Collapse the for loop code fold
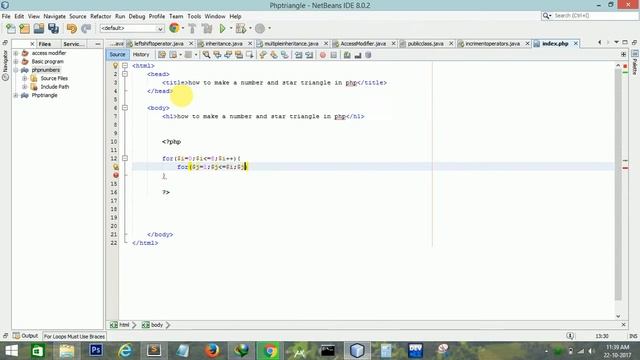The width and height of the screenshot is (640, 360). pyautogui.click(x=125, y=158)
